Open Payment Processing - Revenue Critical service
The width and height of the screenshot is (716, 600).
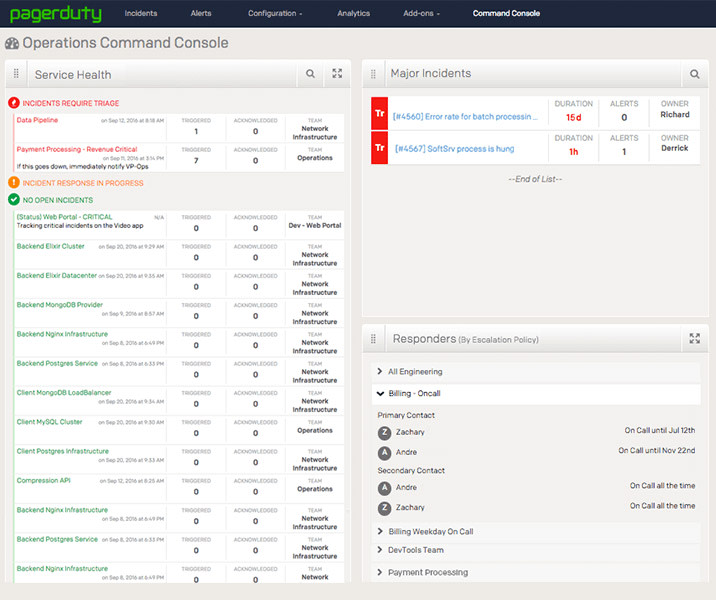[77, 149]
